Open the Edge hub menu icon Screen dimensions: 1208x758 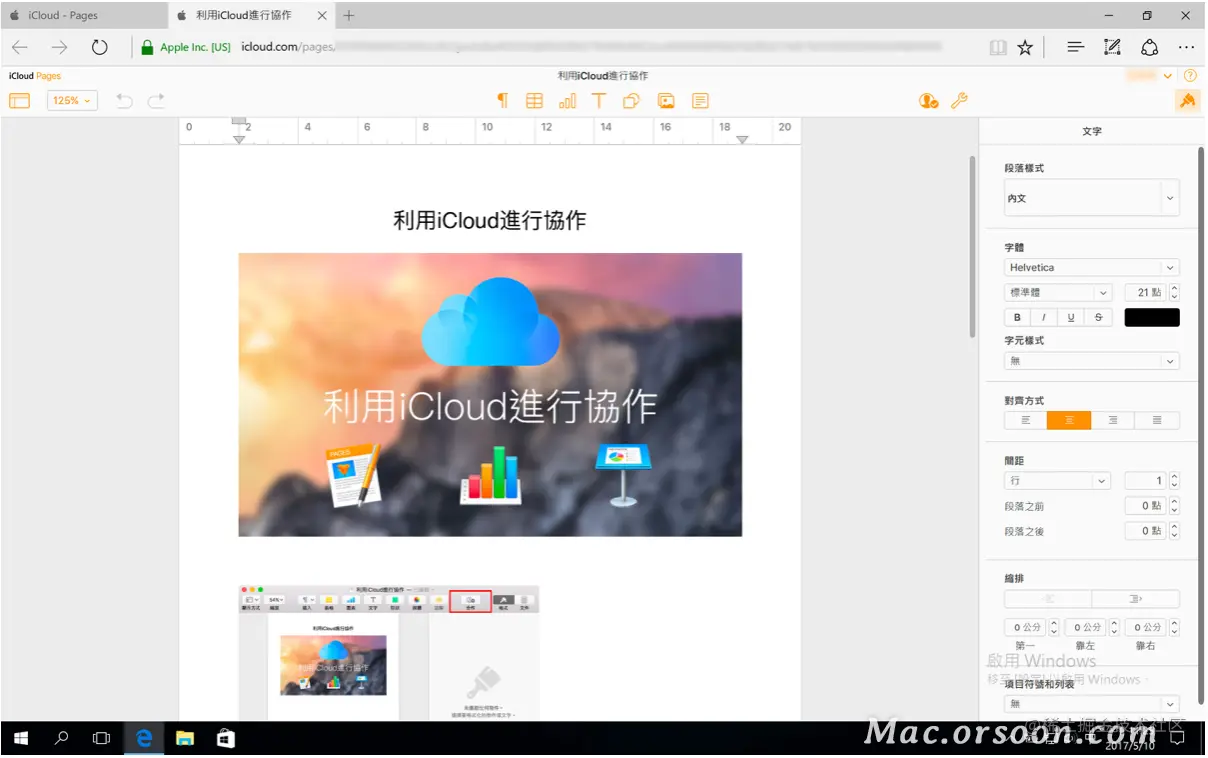pyautogui.click(x=1076, y=47)
